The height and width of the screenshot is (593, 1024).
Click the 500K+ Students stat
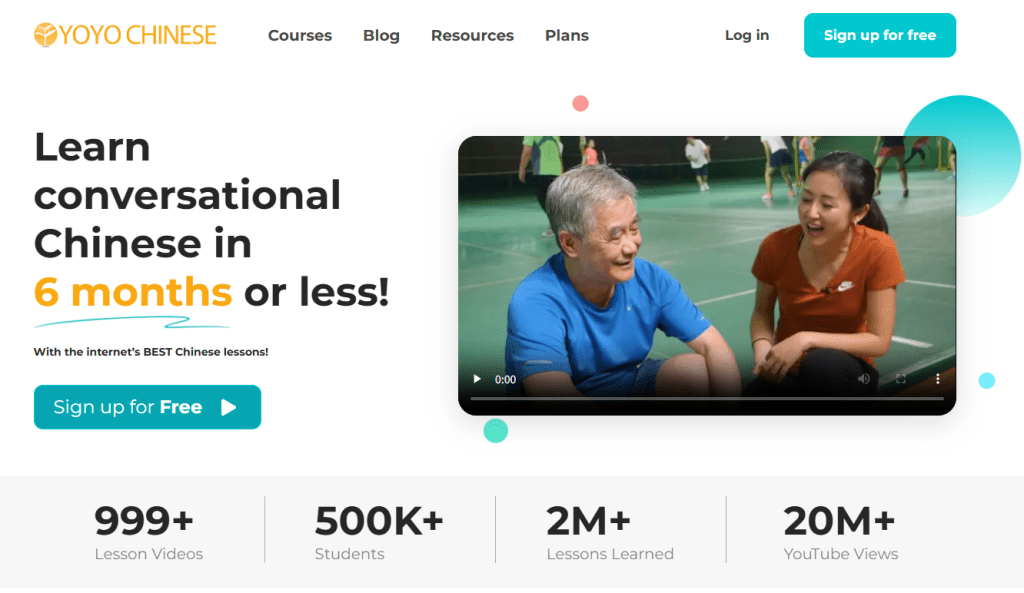click(x=379, y=532)
